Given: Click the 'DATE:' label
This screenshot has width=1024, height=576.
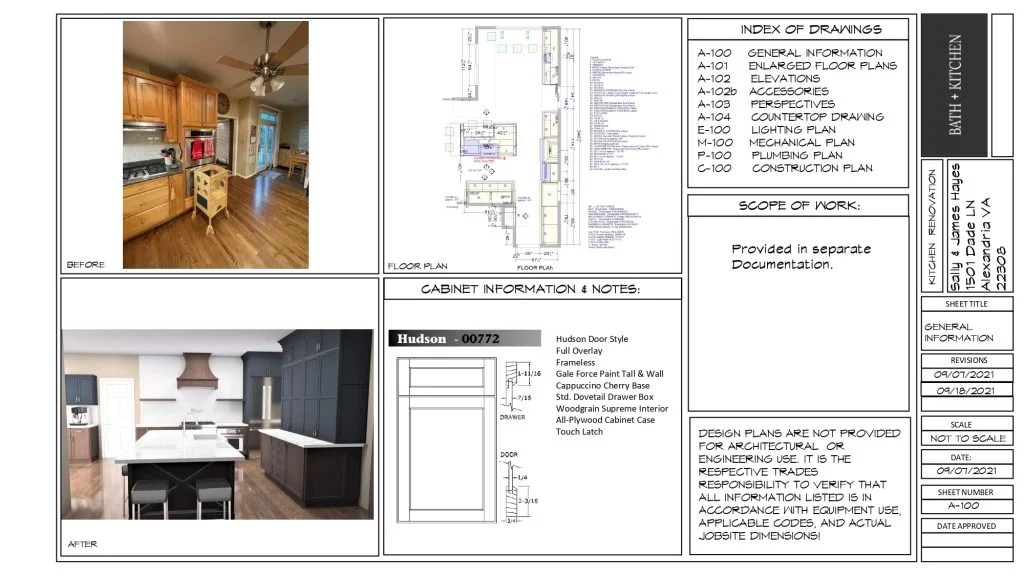Looking at the screenshot, I should [x=961, y=458].
